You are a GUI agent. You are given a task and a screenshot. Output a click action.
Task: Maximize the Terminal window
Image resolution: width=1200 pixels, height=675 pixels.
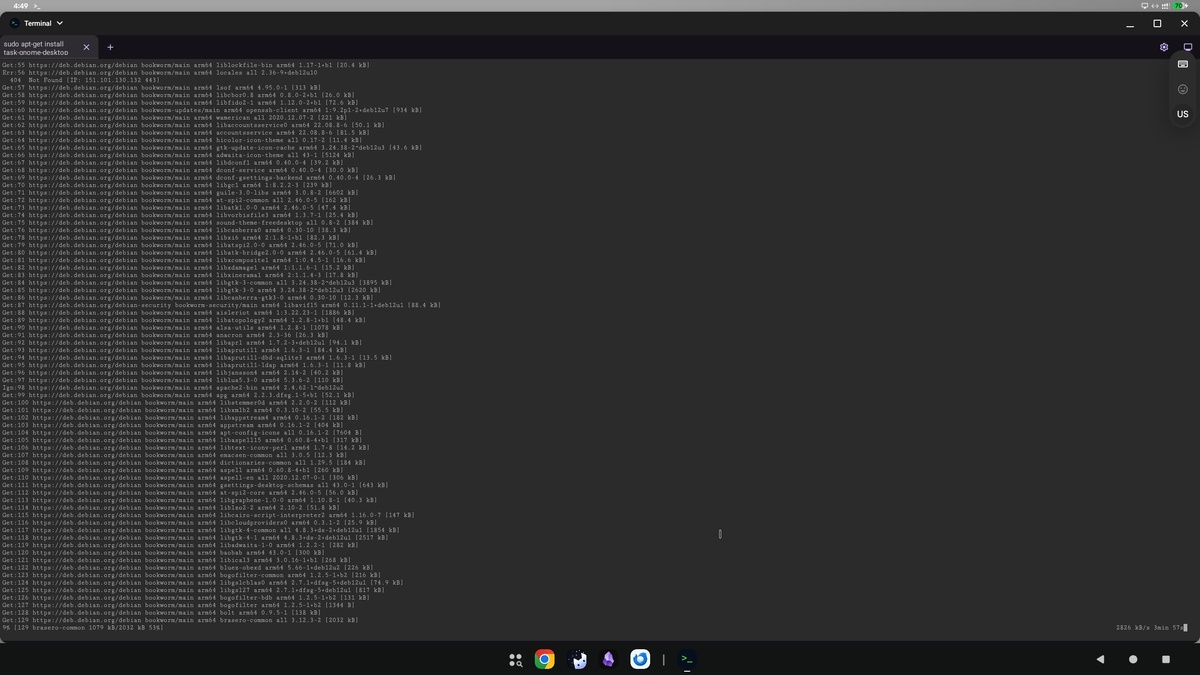pos(1157,23)
